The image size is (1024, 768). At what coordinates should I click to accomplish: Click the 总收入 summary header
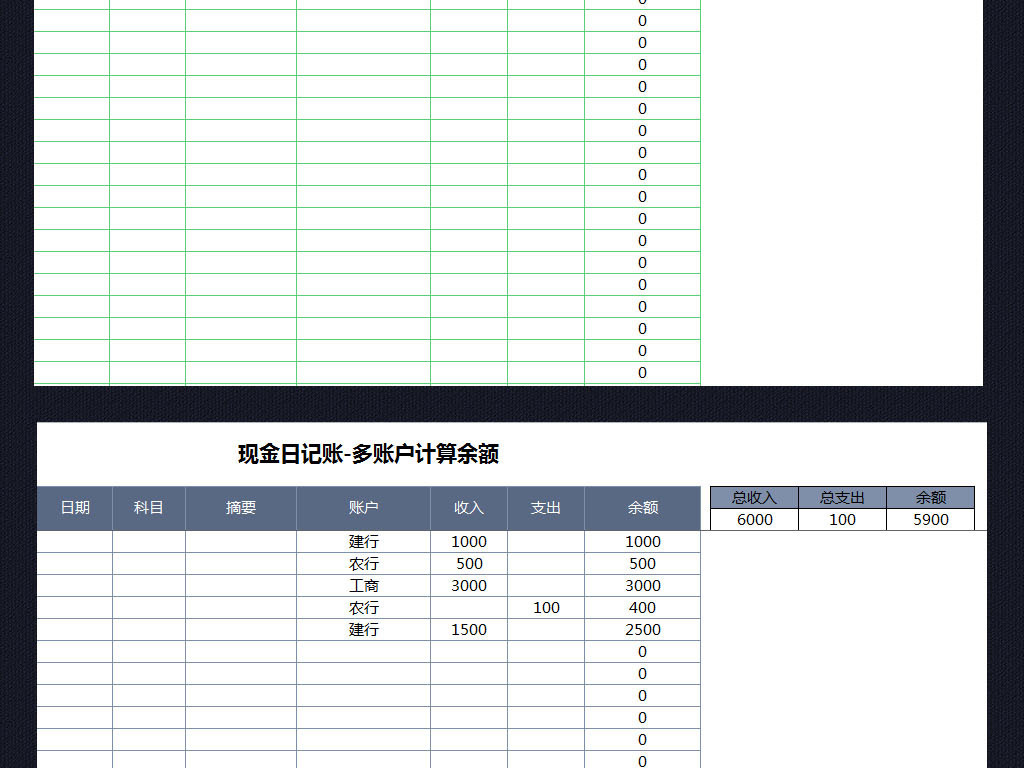coord(754,498)
